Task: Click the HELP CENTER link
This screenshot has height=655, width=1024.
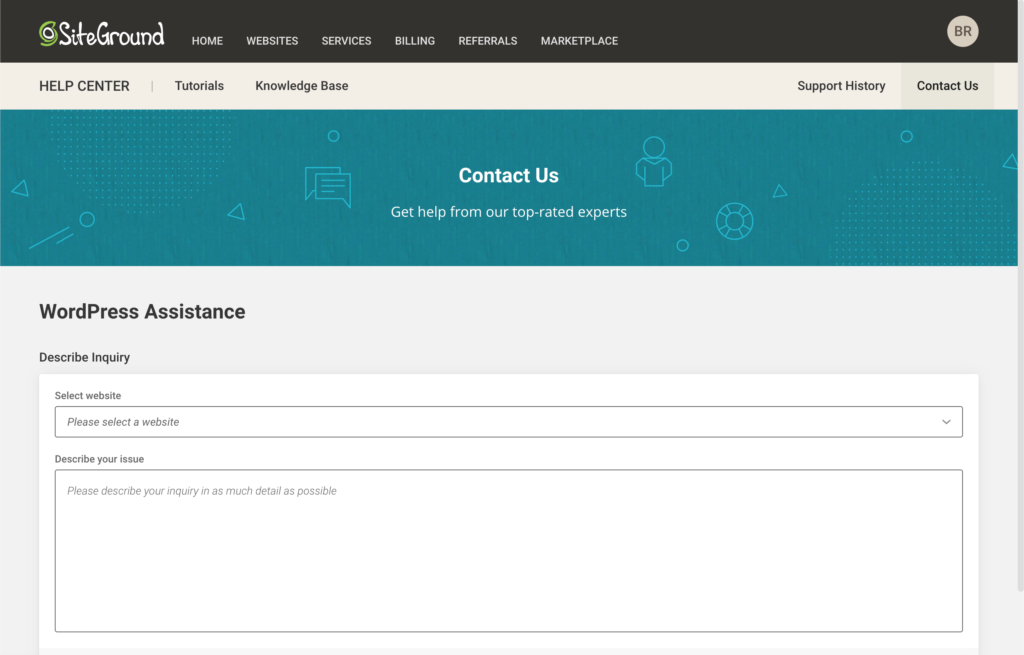Action: tap(84, 86)
